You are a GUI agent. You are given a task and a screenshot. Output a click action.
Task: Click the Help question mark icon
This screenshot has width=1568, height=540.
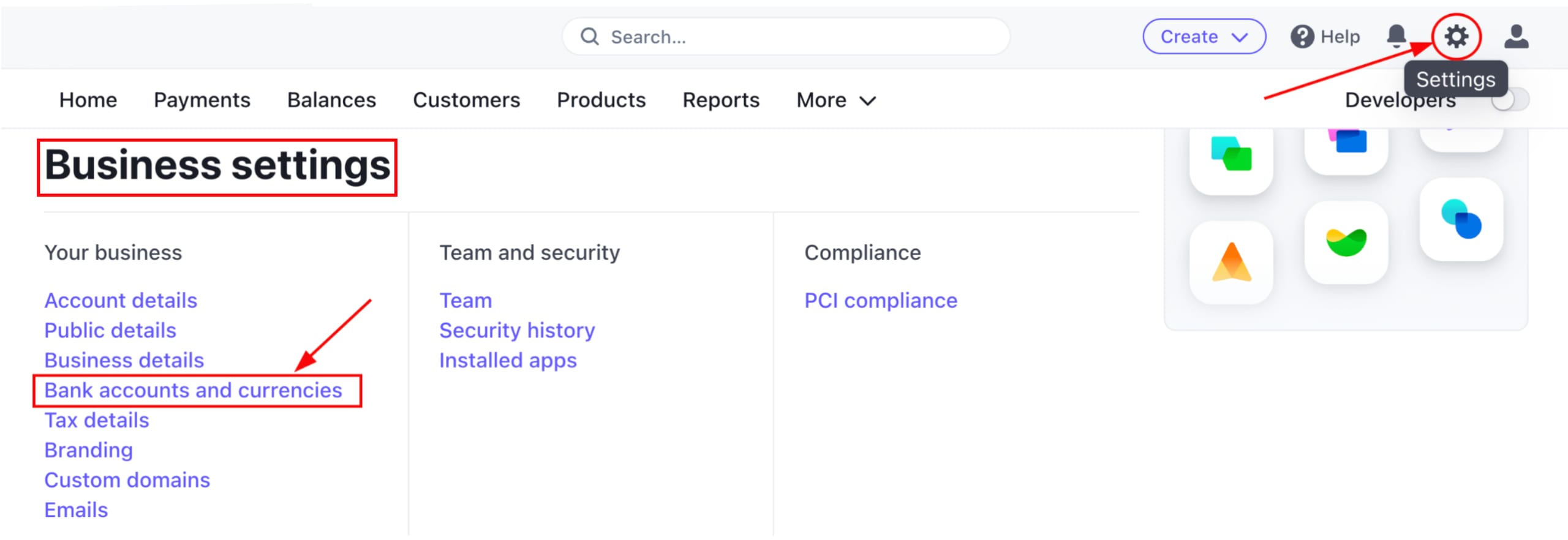click(x=1302, y=37)
